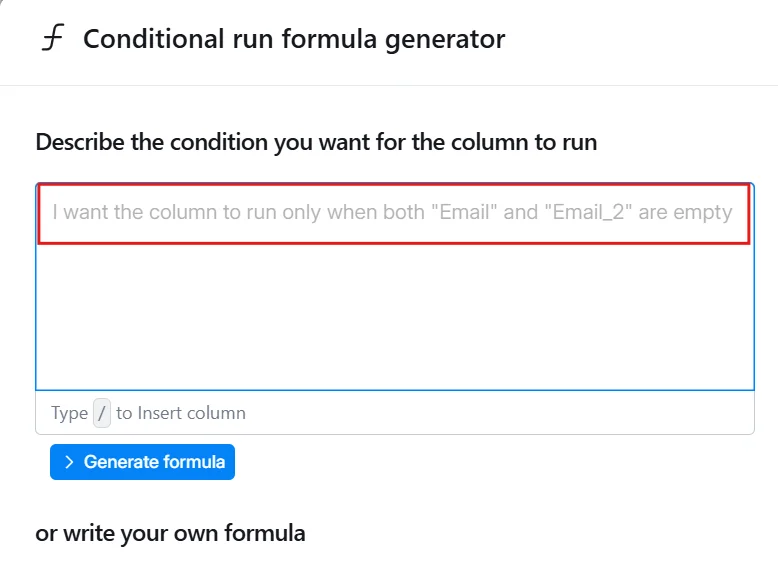Image resolution: width=778 pixels, height=565 pixels.
Task: Click the 'or write your own formula' heading
Action: pyautogui.click(x=170, y=533)
